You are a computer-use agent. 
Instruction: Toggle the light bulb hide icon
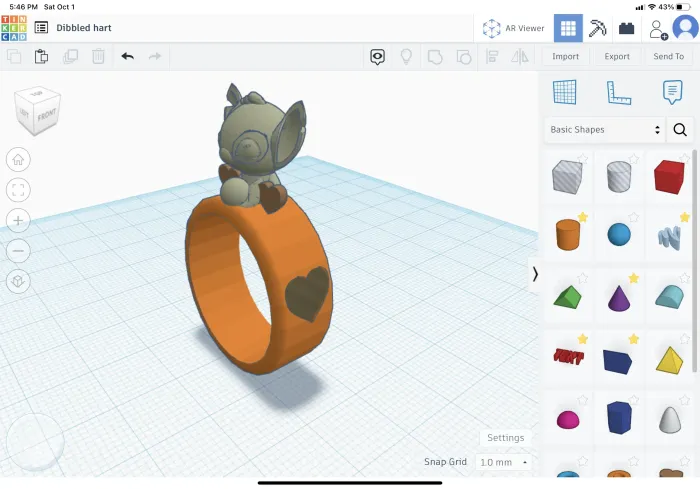coord(406,57)
